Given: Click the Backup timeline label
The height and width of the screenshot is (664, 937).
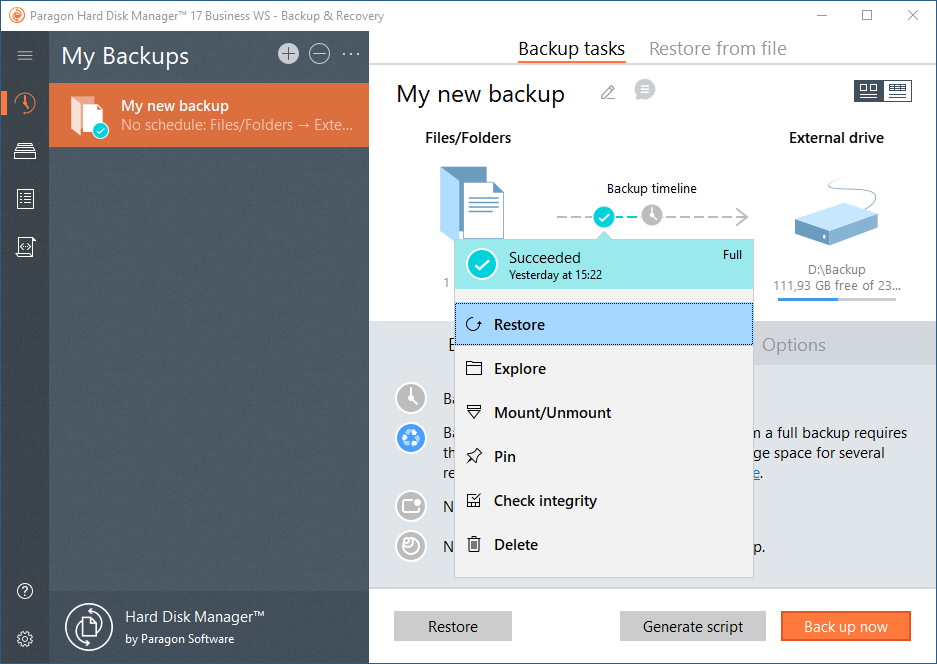Looking at the screenshot, I should [x=651, y=189].
